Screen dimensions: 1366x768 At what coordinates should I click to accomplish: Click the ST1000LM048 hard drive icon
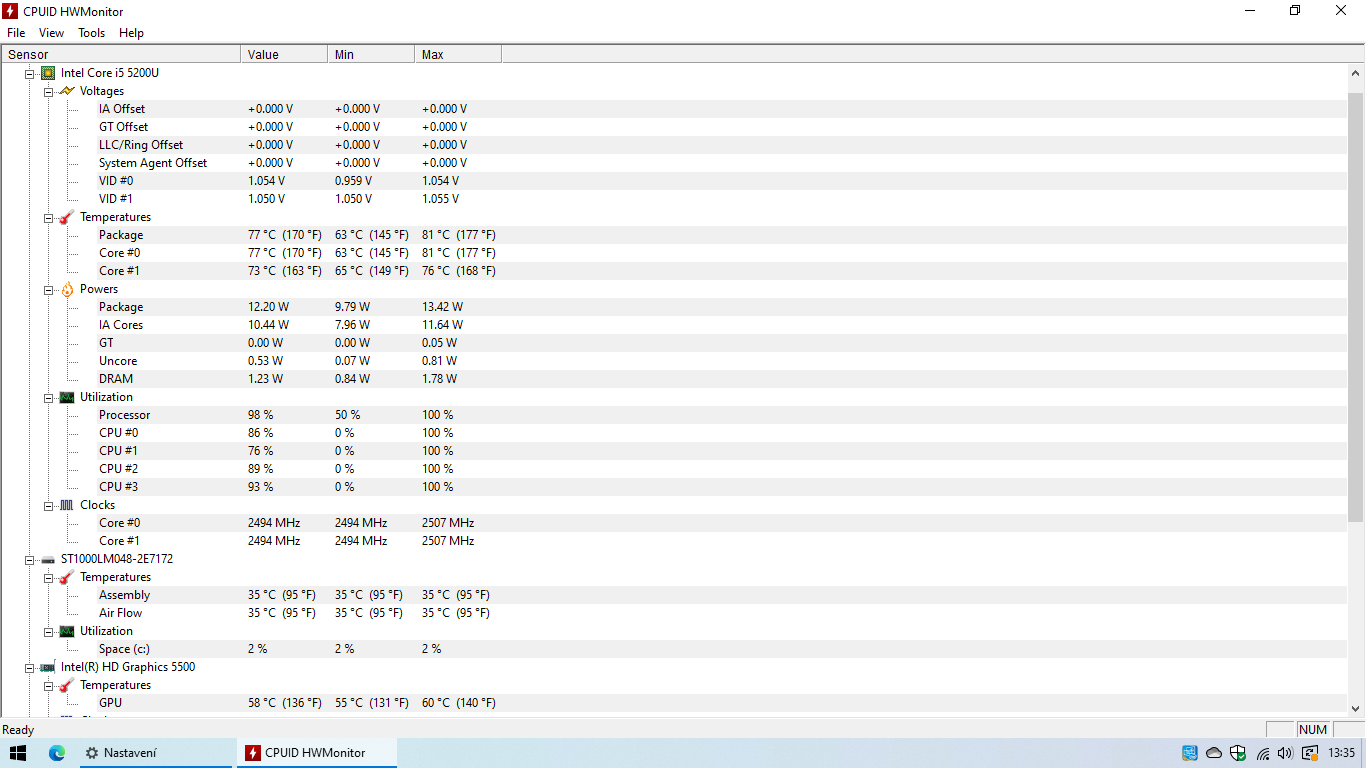pos(48,559)
